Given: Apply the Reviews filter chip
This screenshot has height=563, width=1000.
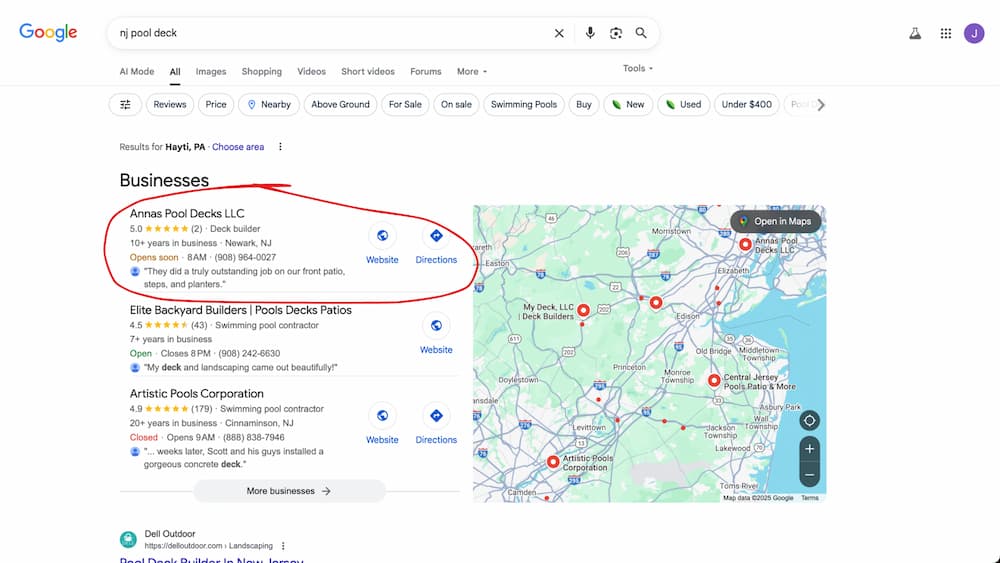Looking at the screenshot, I should click(x=170, y=105).
